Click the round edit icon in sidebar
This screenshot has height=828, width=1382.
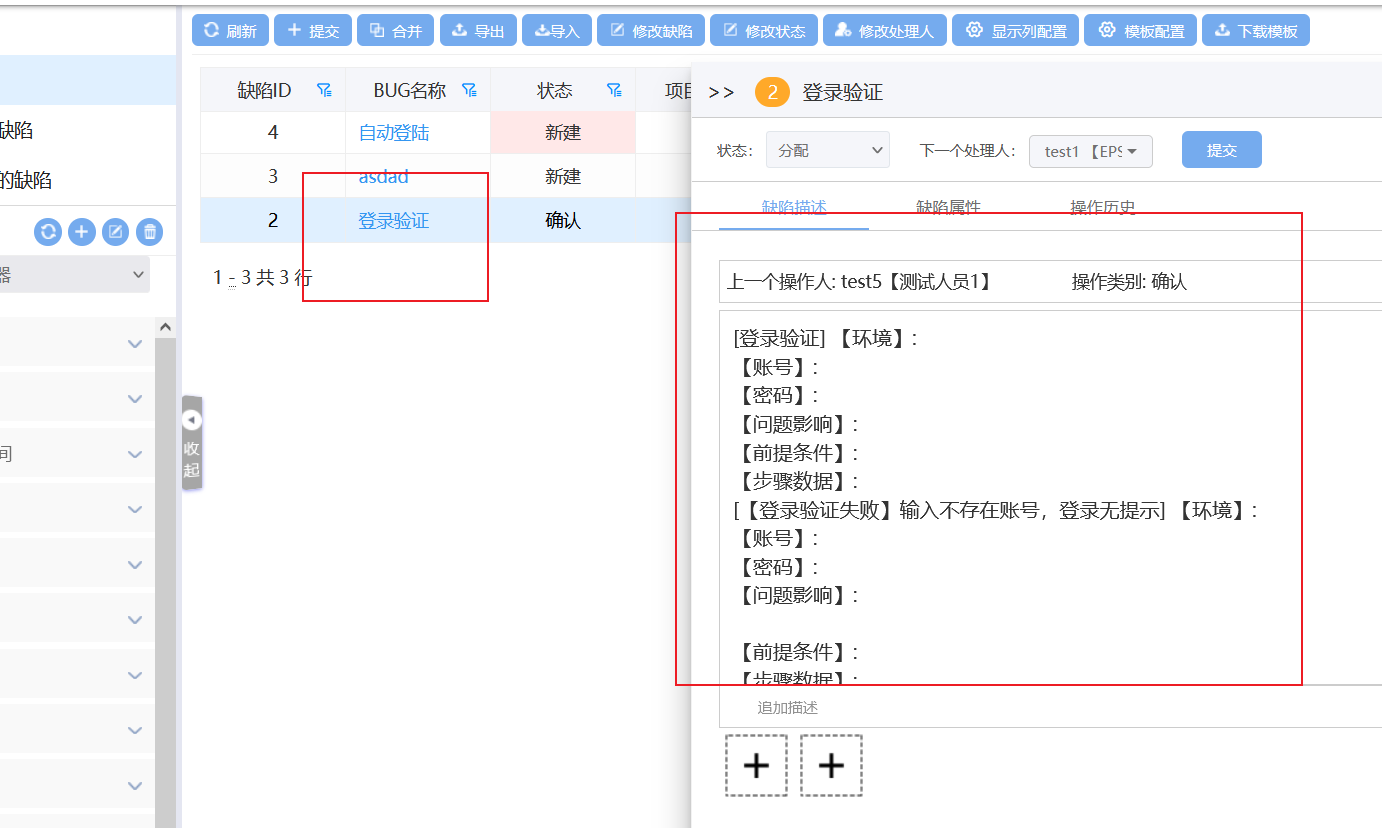click(116, 232)
